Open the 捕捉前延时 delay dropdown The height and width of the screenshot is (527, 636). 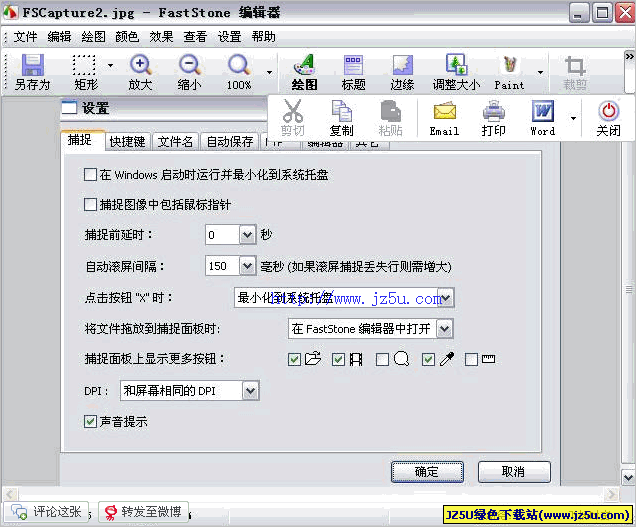pyautogui.click(x=249, y=235)
